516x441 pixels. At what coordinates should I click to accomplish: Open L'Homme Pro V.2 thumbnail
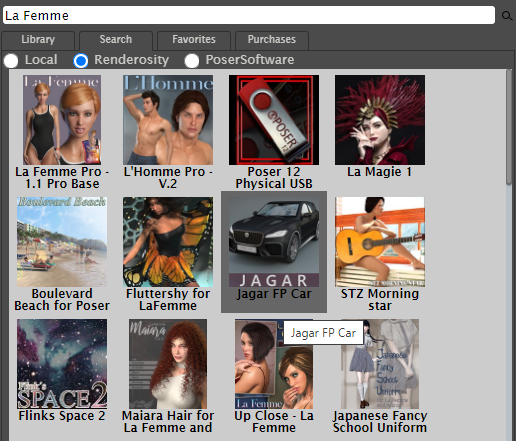(x=168, y=120)
